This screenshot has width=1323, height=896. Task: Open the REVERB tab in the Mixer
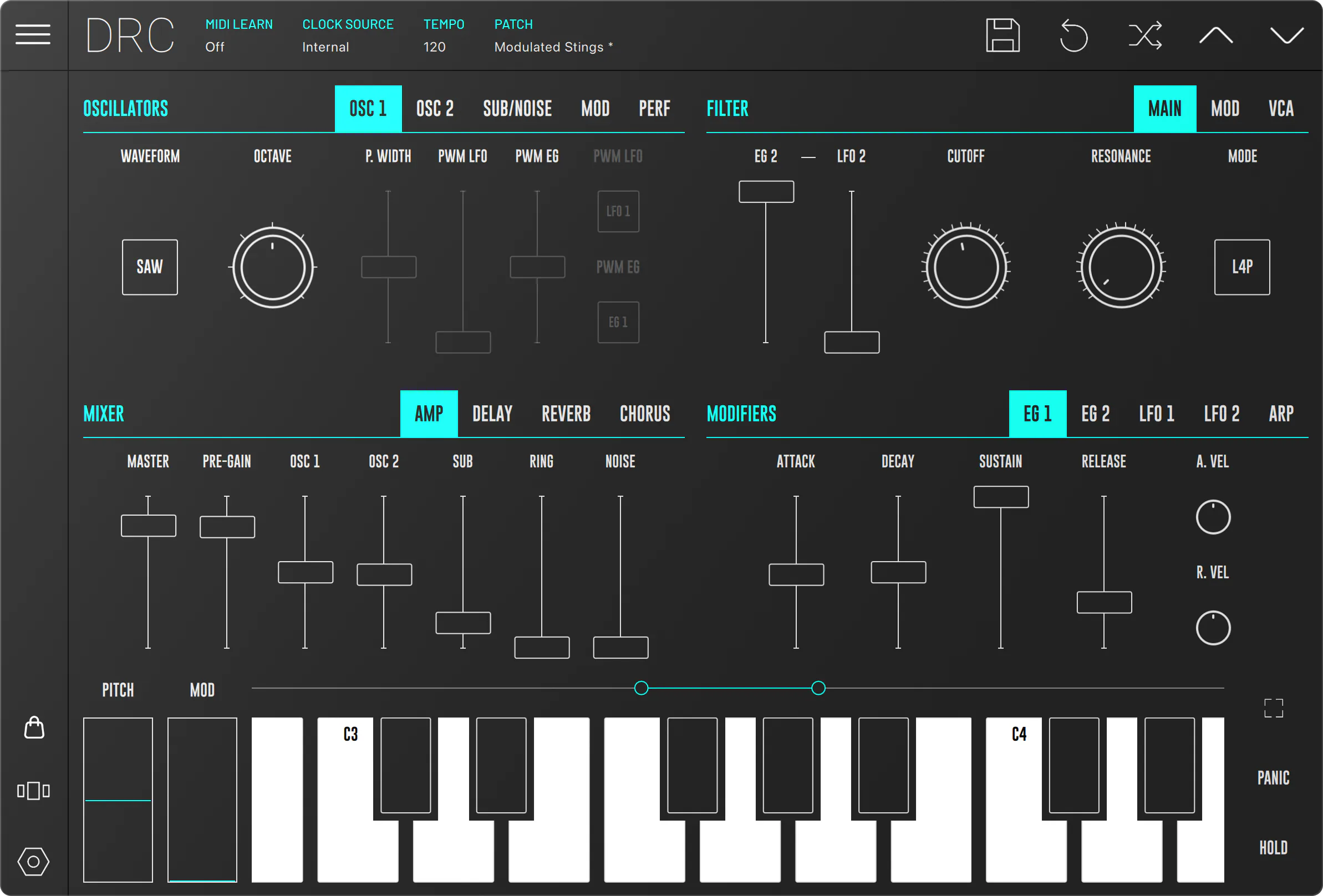click(x=566, y=414)
